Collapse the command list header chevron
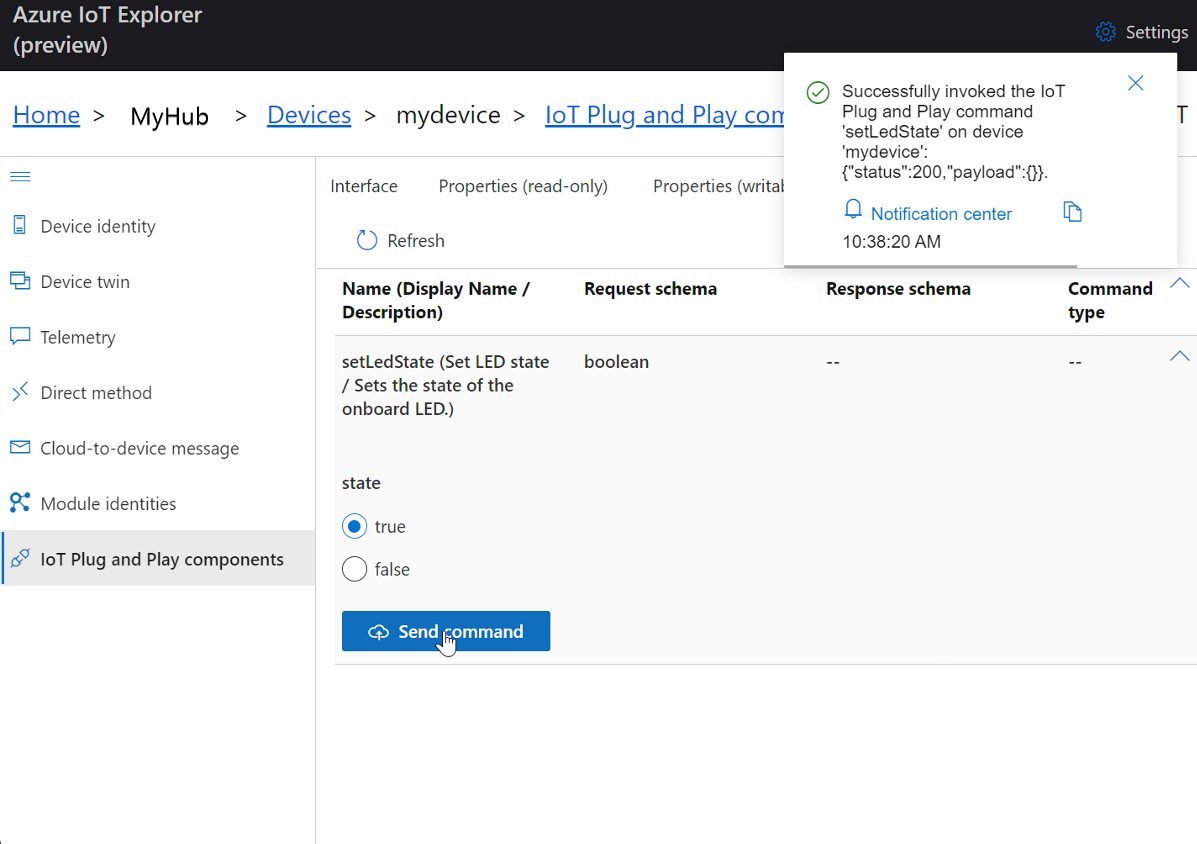The image size is (1197, 844). point(1179,283)
